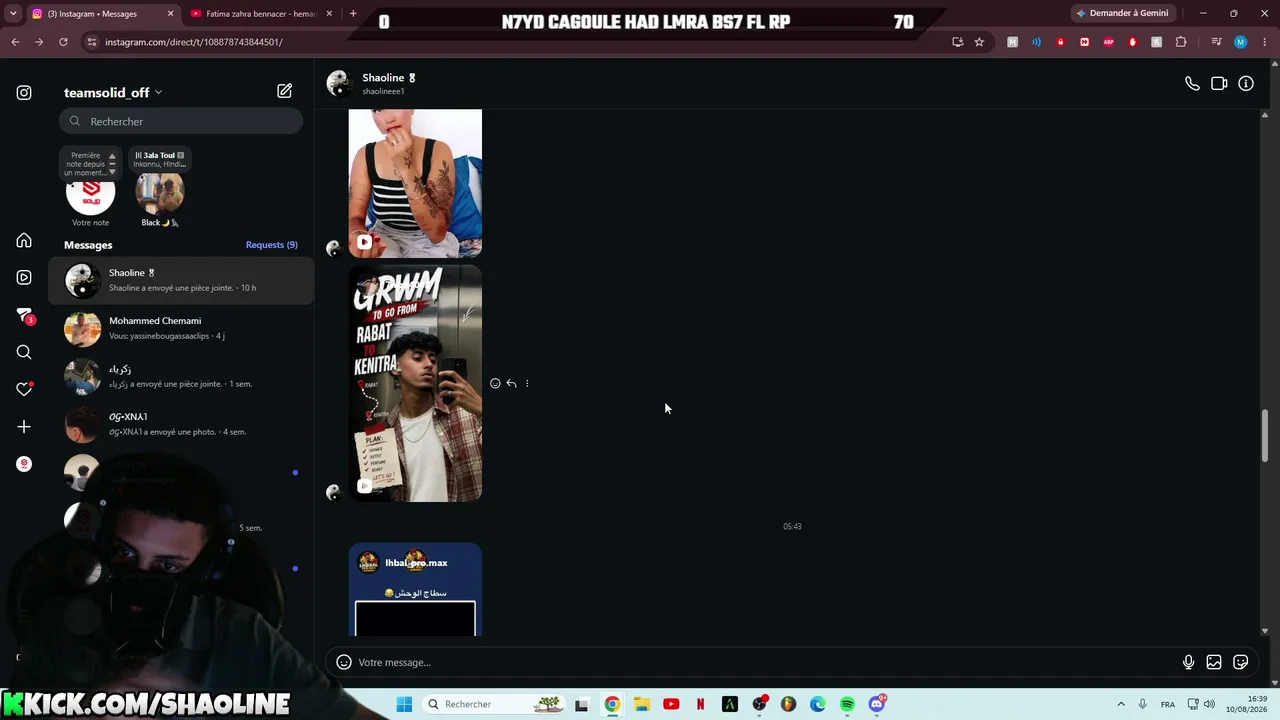Open emoji picker in message composer
This screenshot has height=720, width=1280.
344,662
